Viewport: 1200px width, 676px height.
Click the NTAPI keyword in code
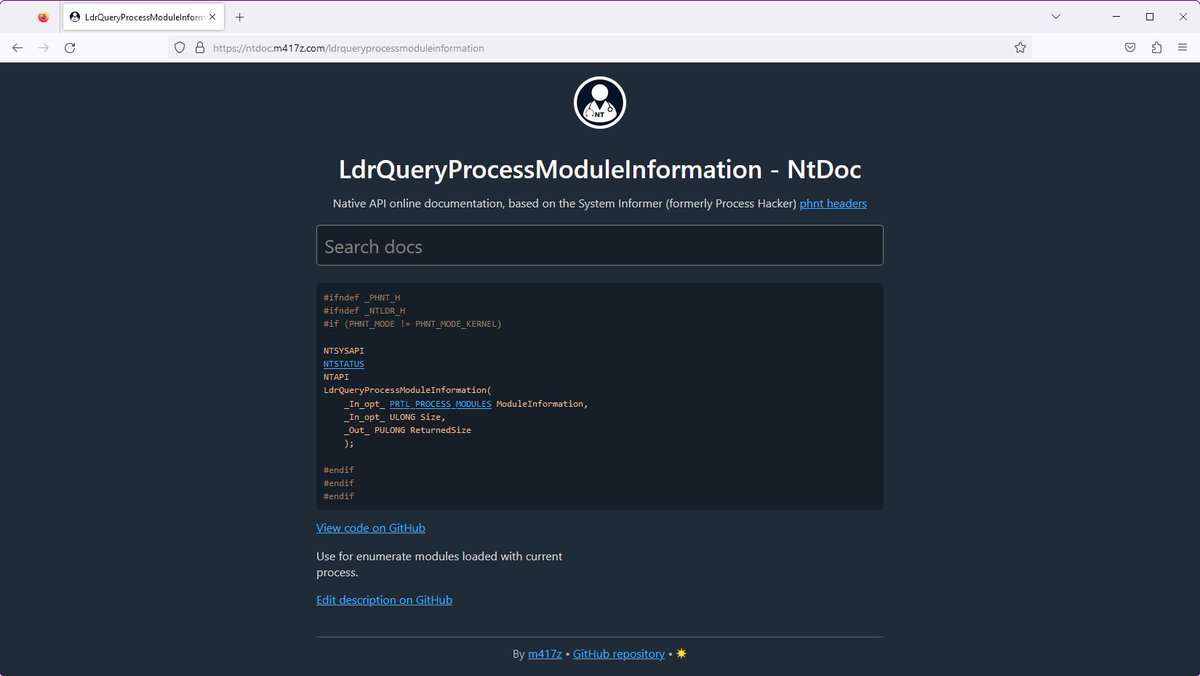click(x=336, y=377)
